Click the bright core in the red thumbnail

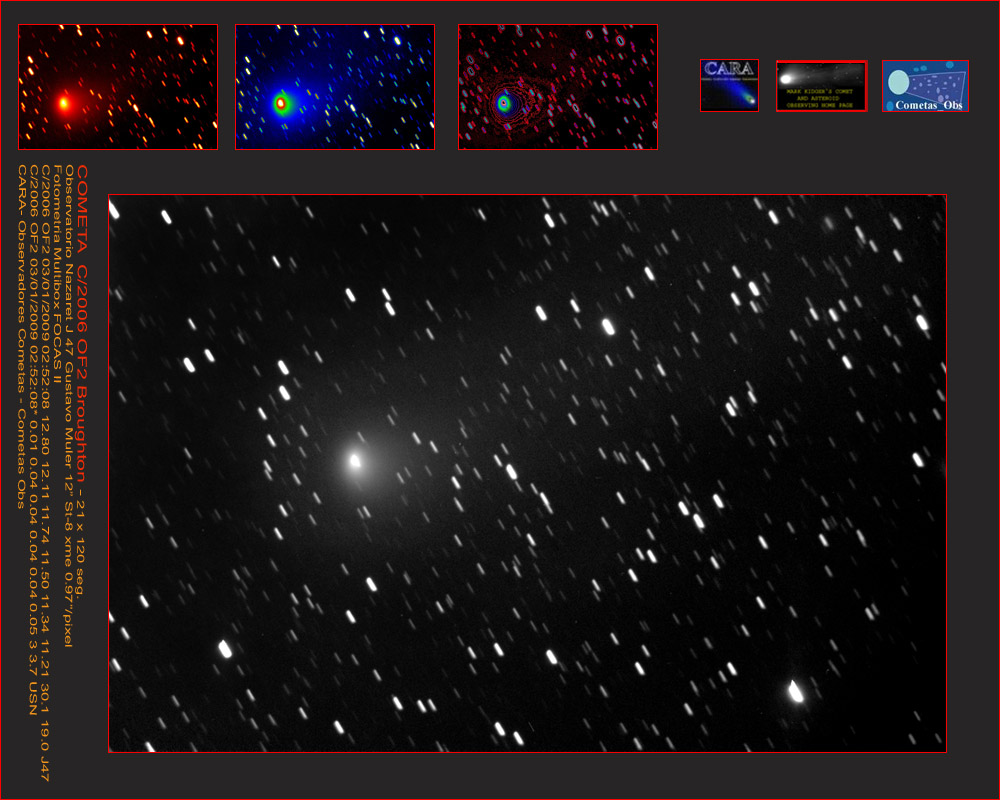click(x=65, y=102)
